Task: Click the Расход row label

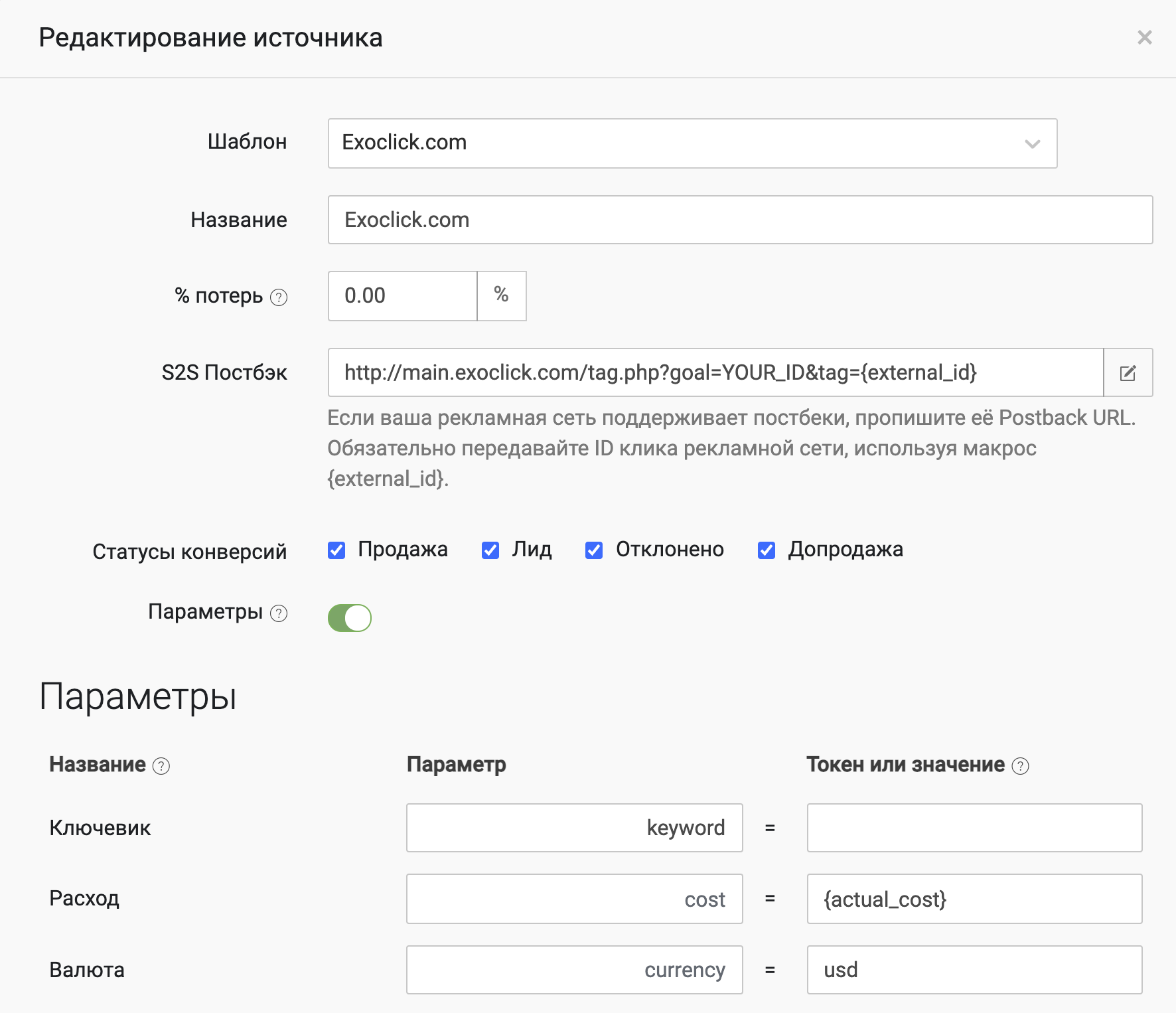Action: click(84, 898)
